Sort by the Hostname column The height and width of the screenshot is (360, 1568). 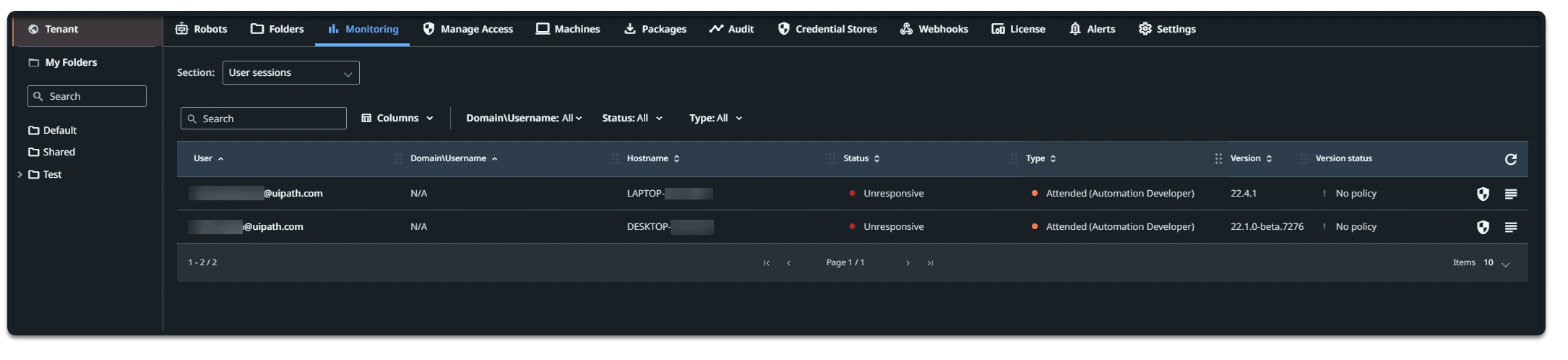[x=653, y=158]
